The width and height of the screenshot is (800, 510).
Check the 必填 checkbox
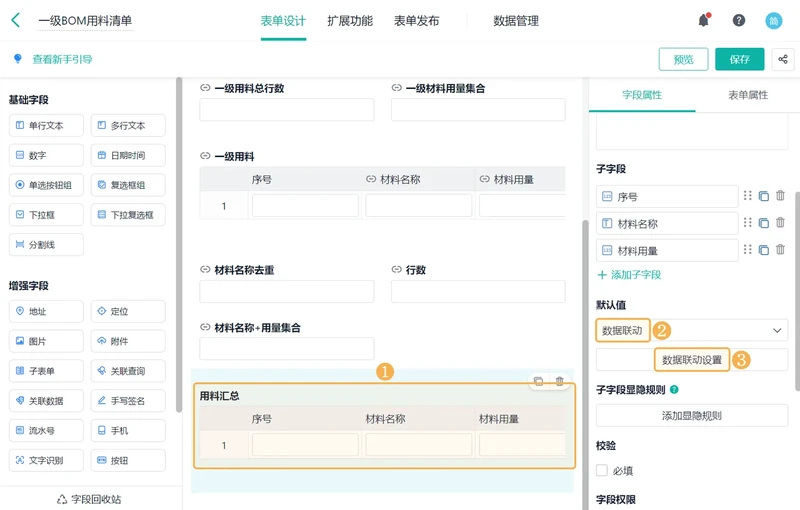click(602, 470)
